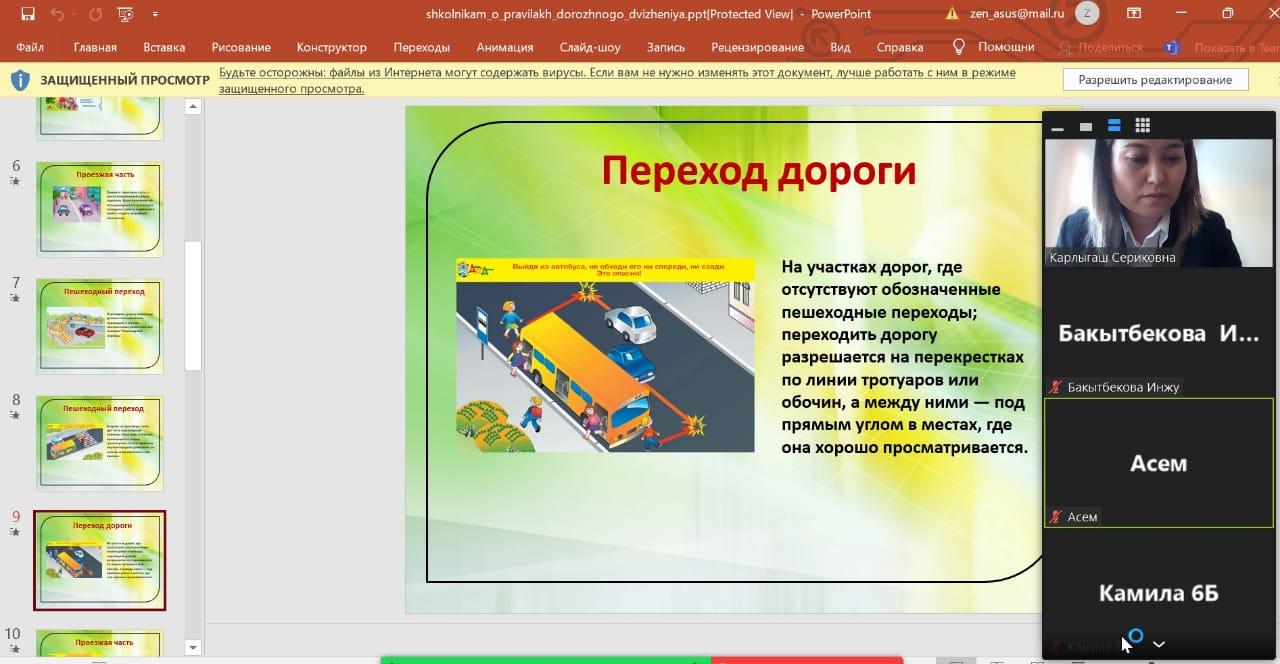Open the Вставка ribbon tab

tap(164, 47)
